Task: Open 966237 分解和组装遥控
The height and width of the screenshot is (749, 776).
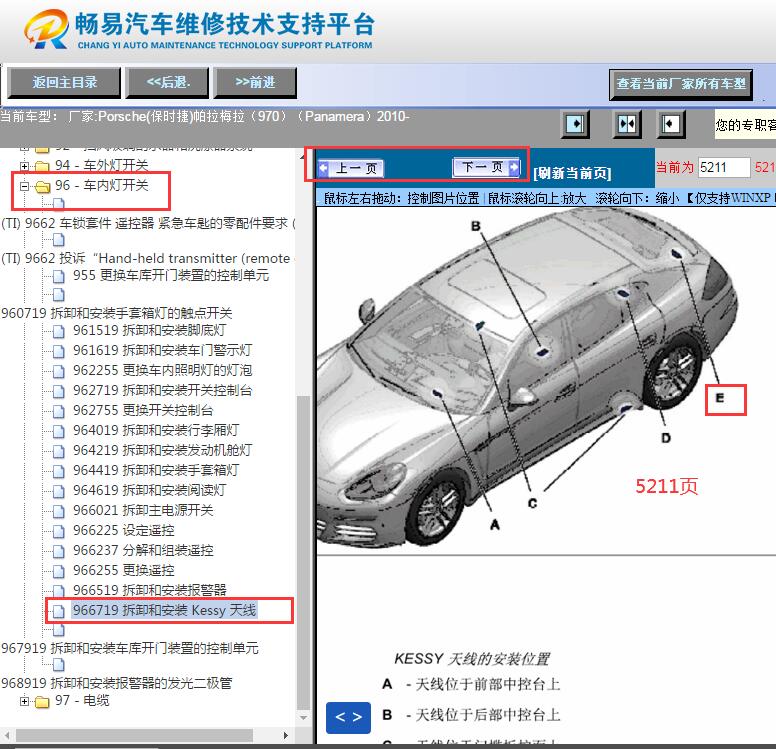Action: tap(143, 550)
